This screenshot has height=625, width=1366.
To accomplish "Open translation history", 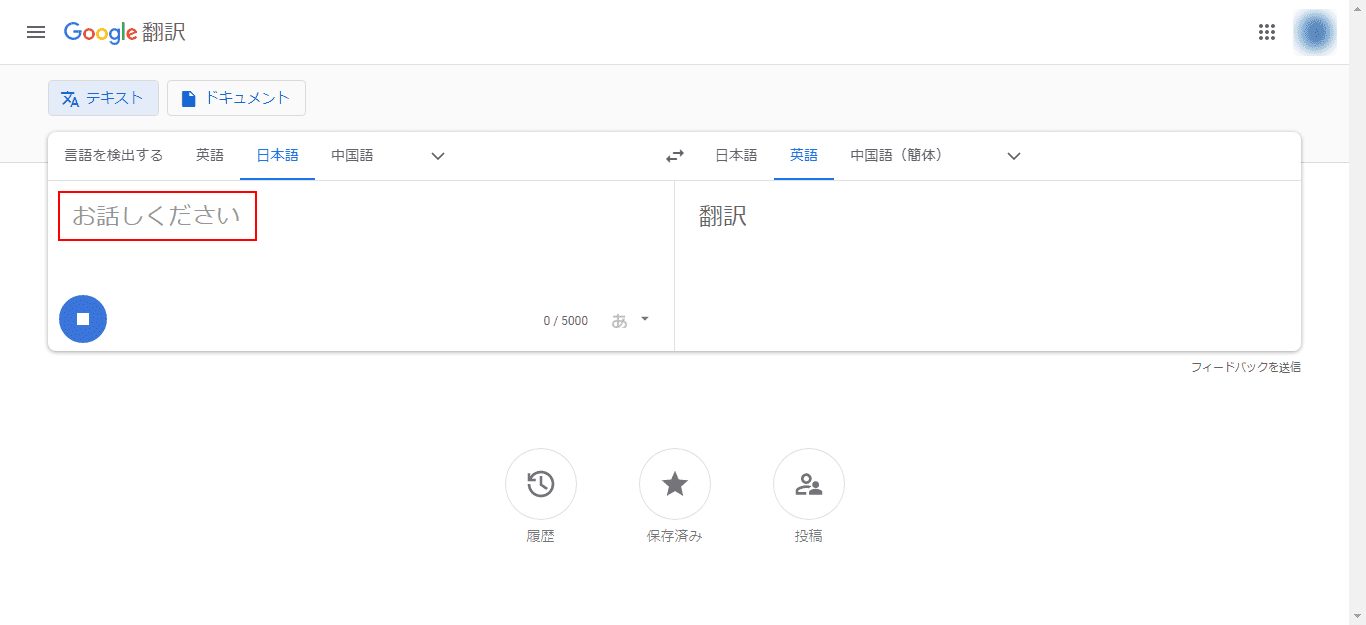I will coord(541,484).
